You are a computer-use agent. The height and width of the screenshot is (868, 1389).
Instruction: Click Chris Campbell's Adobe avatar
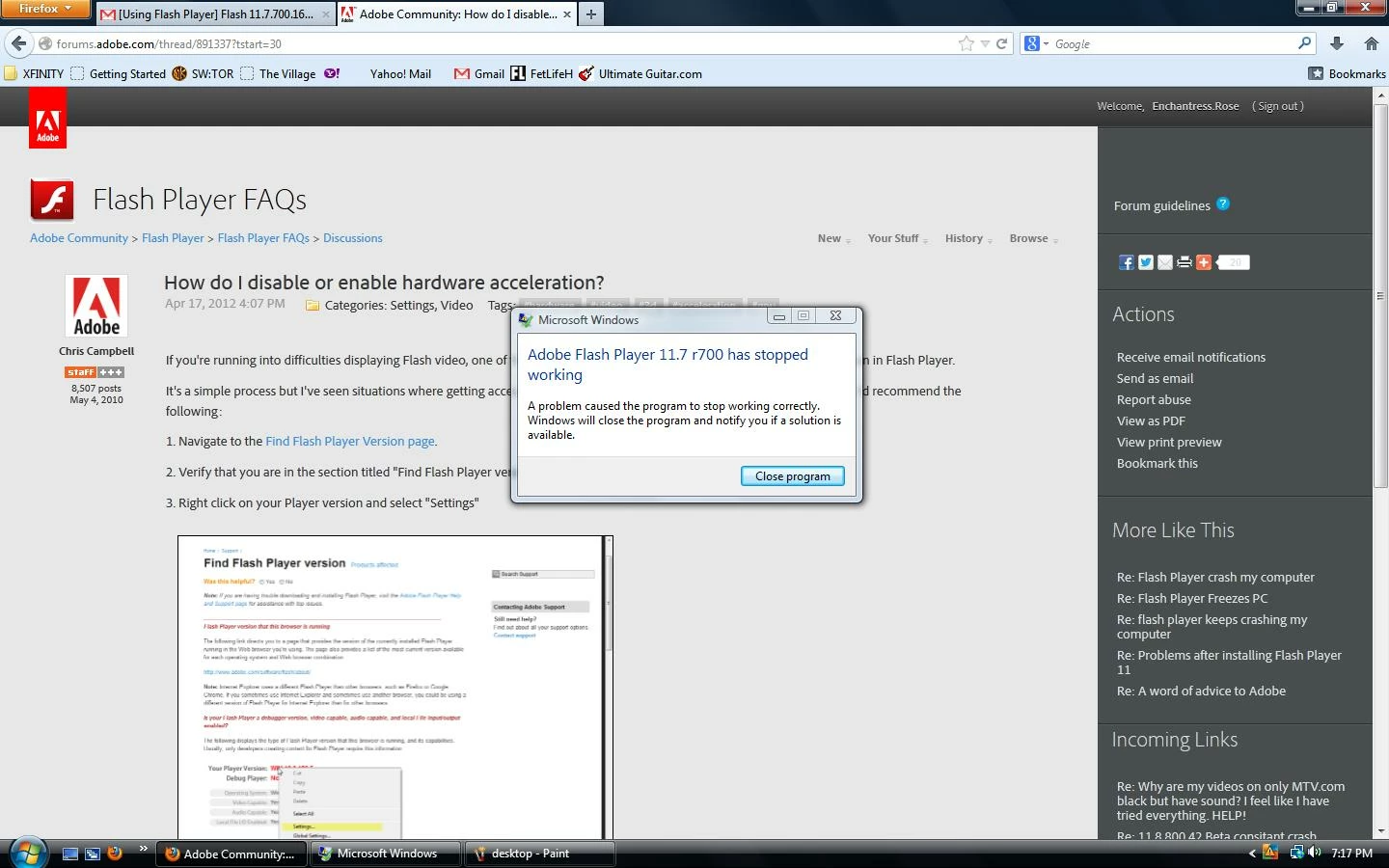(96, 306)
